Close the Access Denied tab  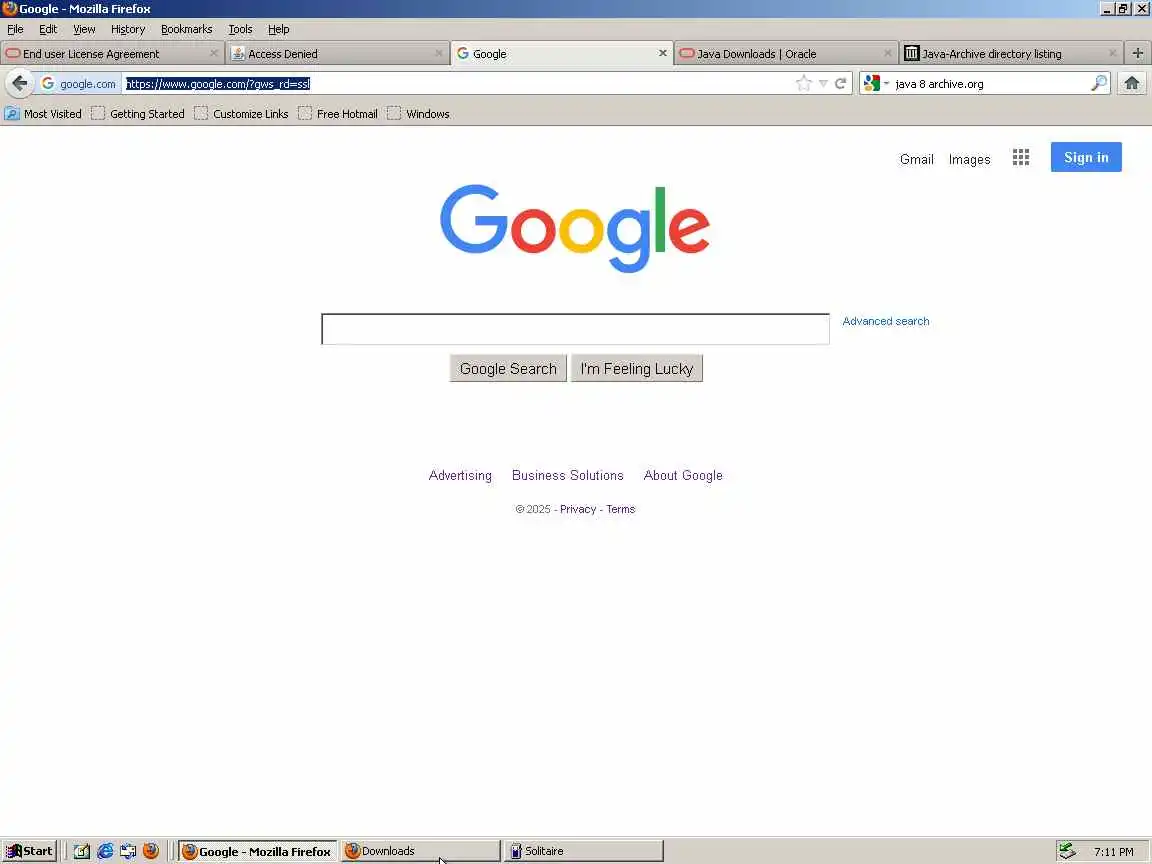click(x=439, y=54)
